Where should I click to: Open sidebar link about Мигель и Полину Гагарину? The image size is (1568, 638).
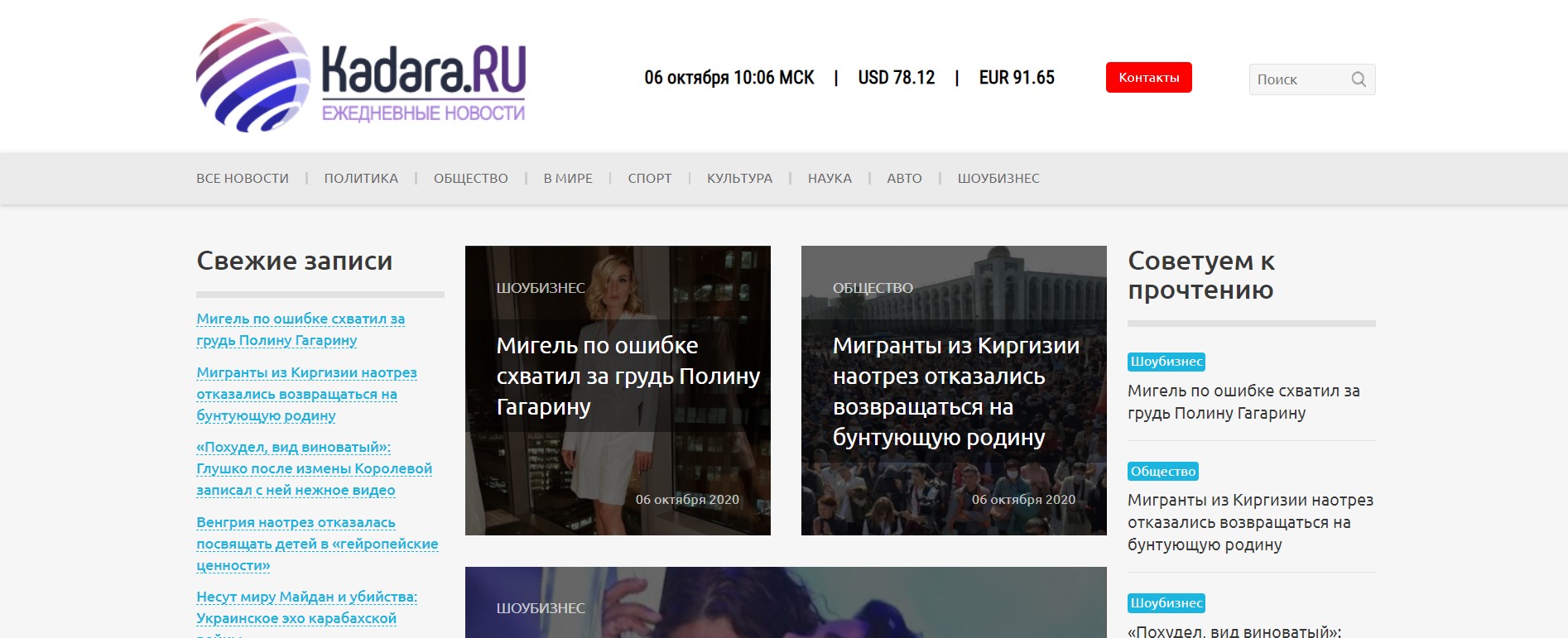point(301,329)
